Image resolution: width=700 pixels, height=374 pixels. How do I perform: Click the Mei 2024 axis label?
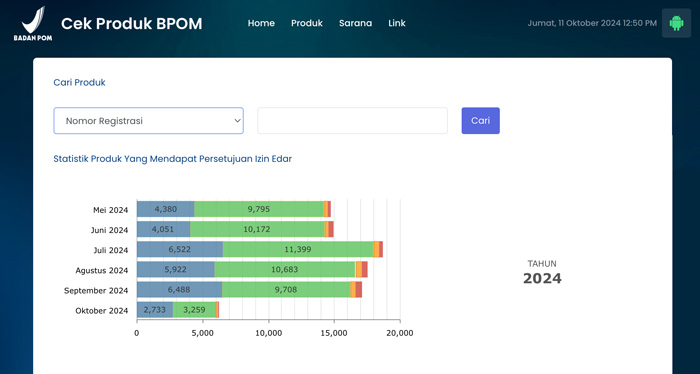click(x=110, y=210)
